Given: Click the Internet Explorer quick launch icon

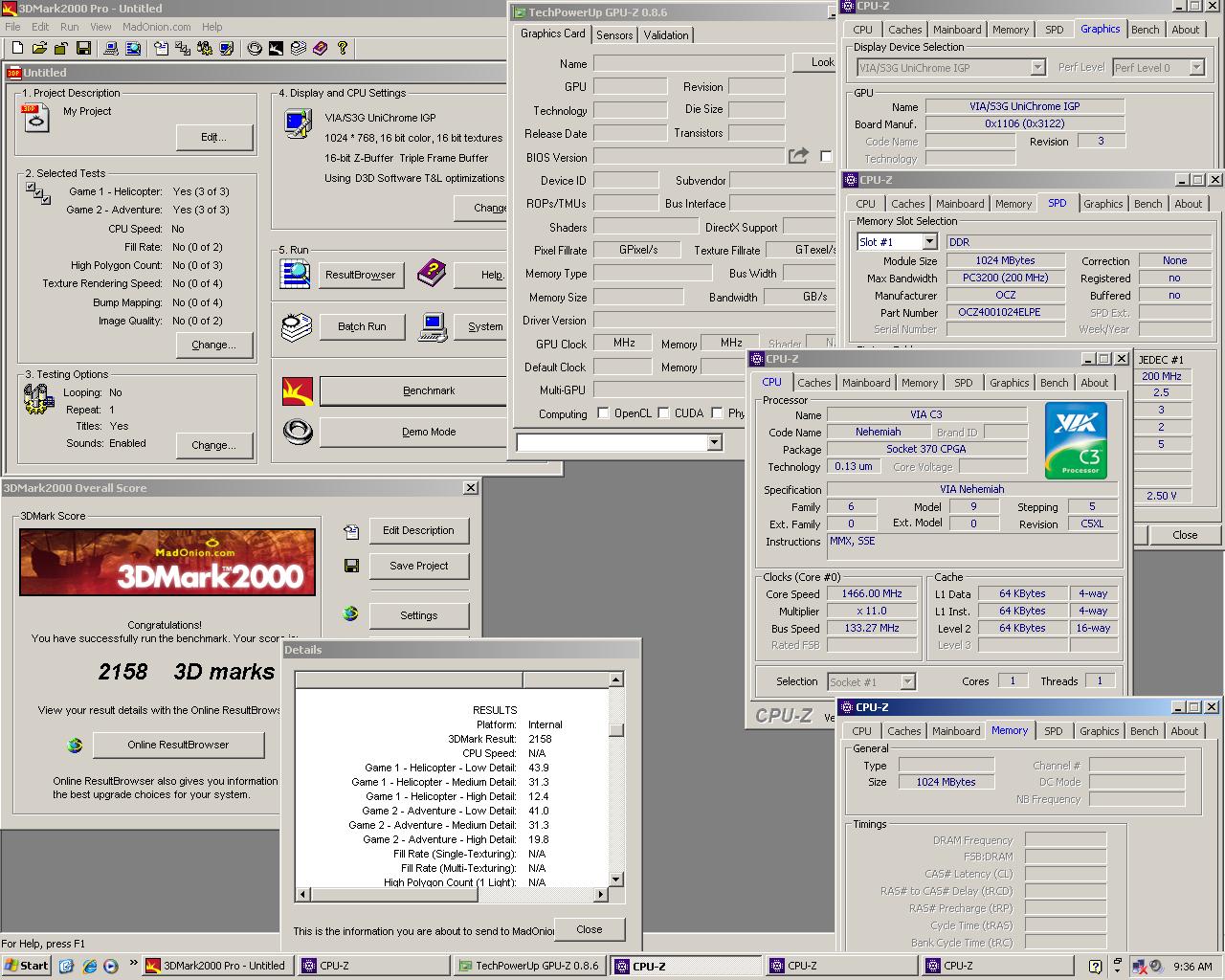Looking at the screenshot, I should [x=88, y=966].
